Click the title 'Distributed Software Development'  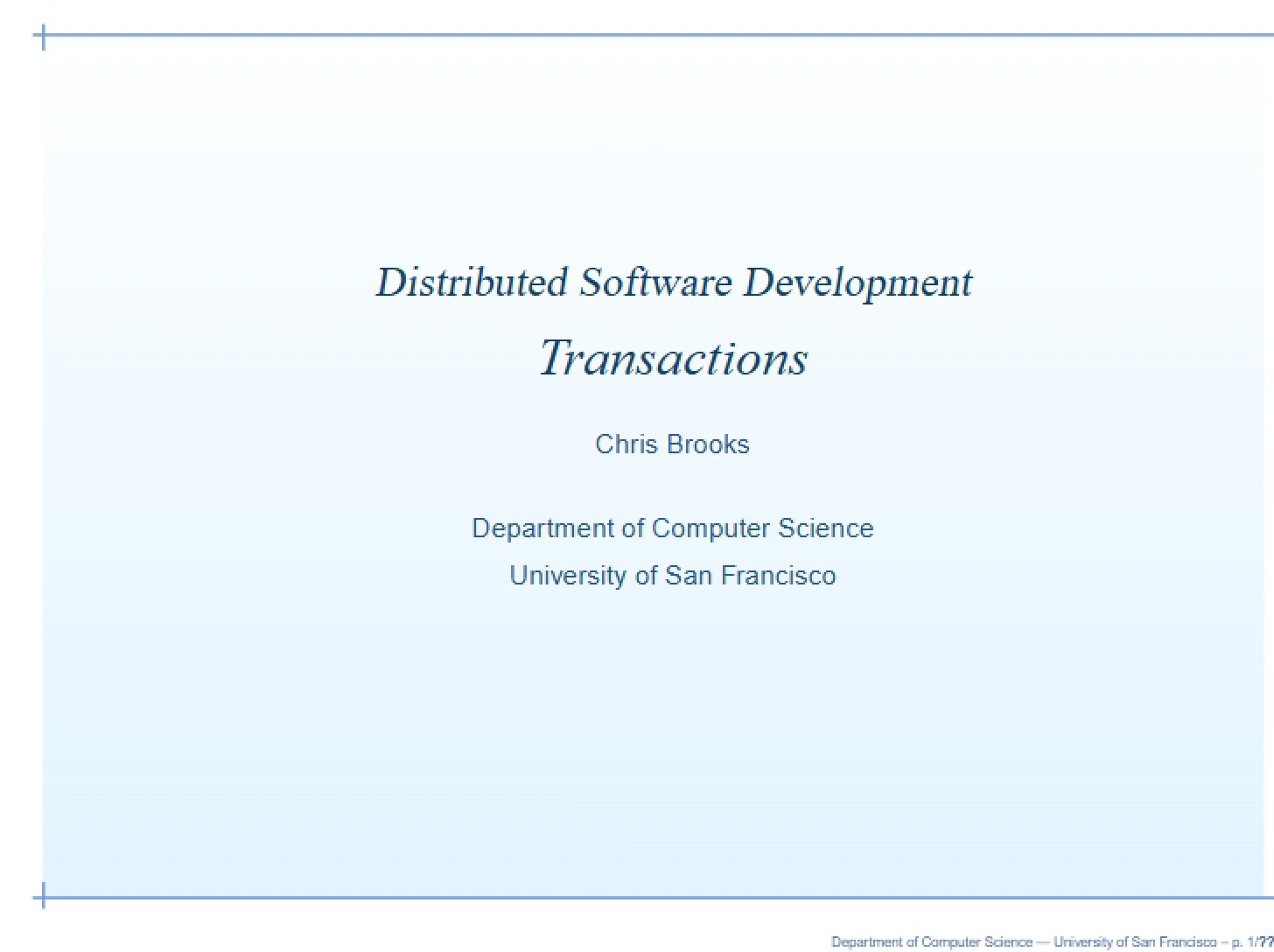(674, 283)
